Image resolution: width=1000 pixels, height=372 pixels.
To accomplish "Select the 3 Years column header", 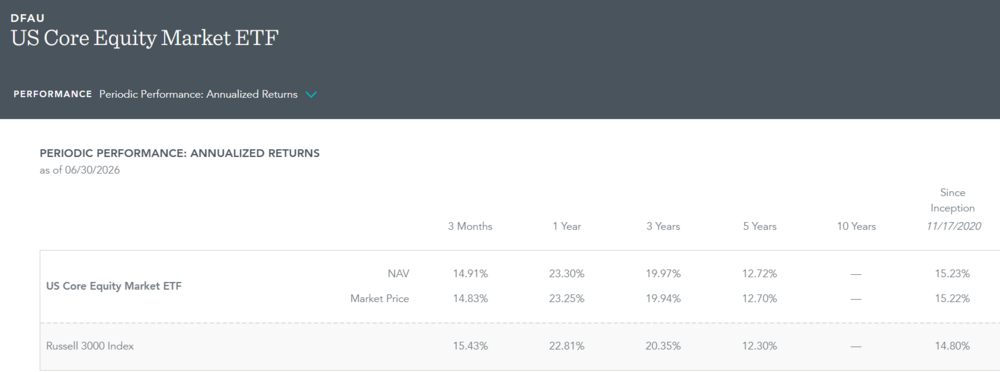I will point(663,227).
